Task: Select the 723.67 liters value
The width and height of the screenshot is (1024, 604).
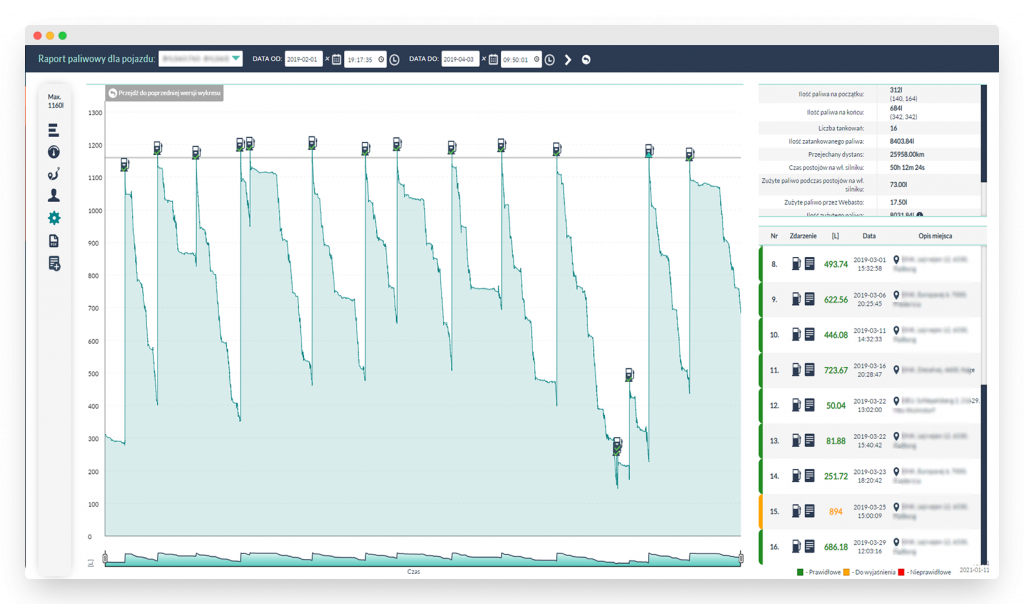Action: [x=835, y=370]
